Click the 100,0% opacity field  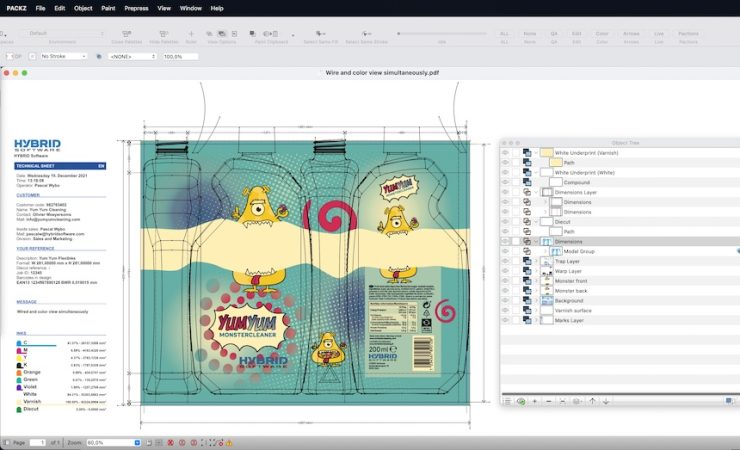pos(180,56)
